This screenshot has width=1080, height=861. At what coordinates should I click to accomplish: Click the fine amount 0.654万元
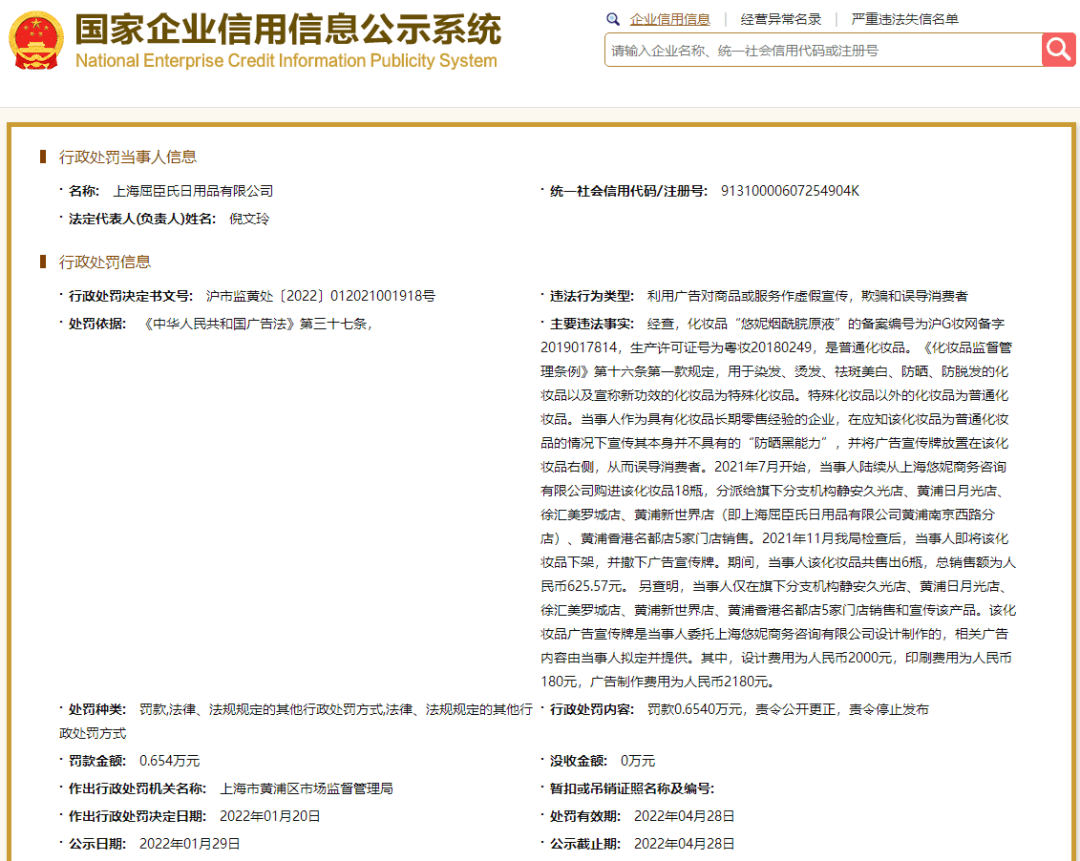tap(169, 761)
